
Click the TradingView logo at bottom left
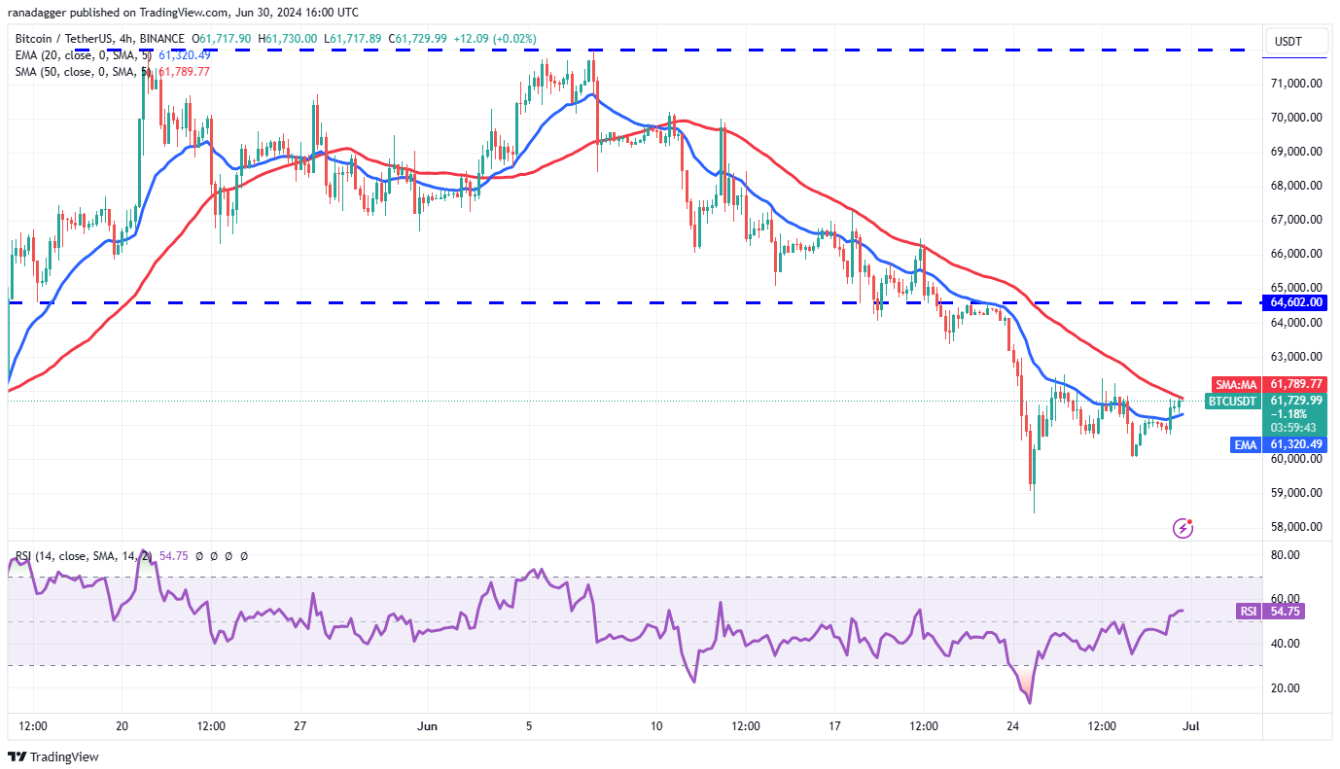click(x=54, y=757)
